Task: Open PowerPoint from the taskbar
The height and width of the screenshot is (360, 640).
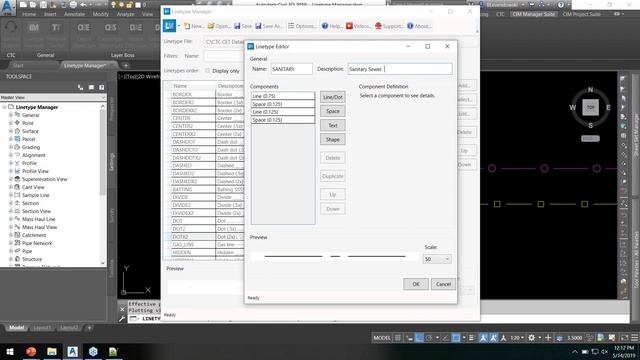Action: [31, 352]
